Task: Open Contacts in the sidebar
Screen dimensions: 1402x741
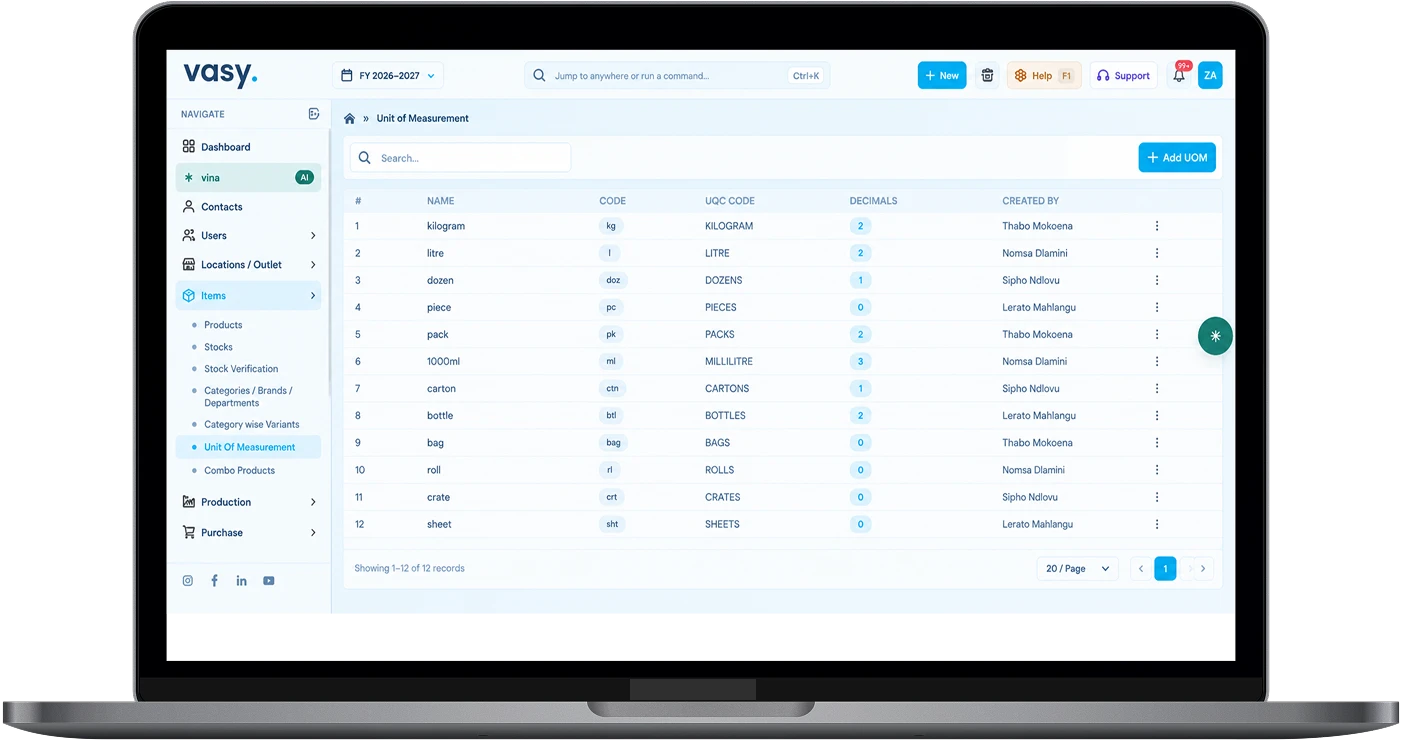Action: click(249, 207)
